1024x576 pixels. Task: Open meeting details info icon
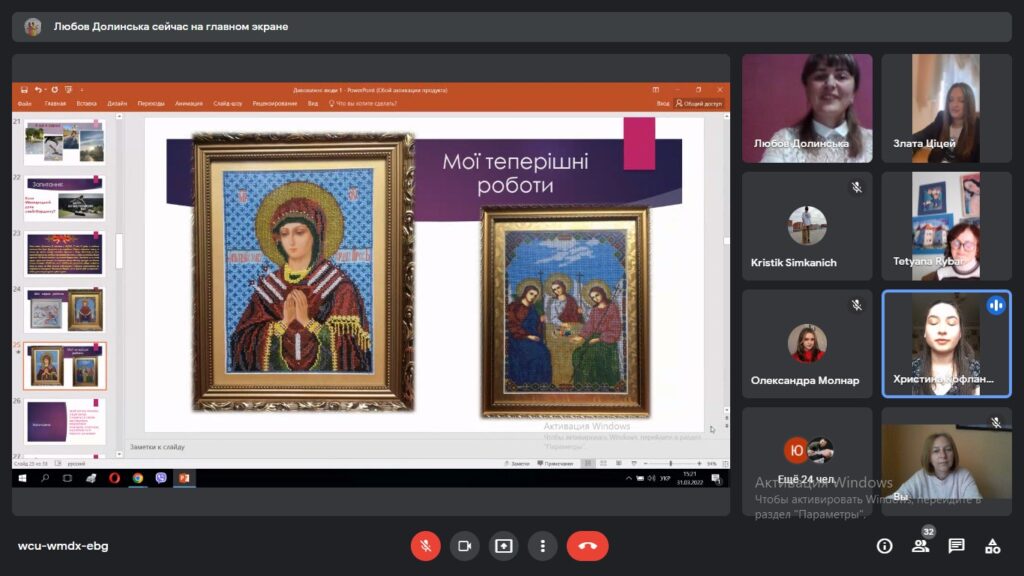pyautogui.click(x=884, y=546)
